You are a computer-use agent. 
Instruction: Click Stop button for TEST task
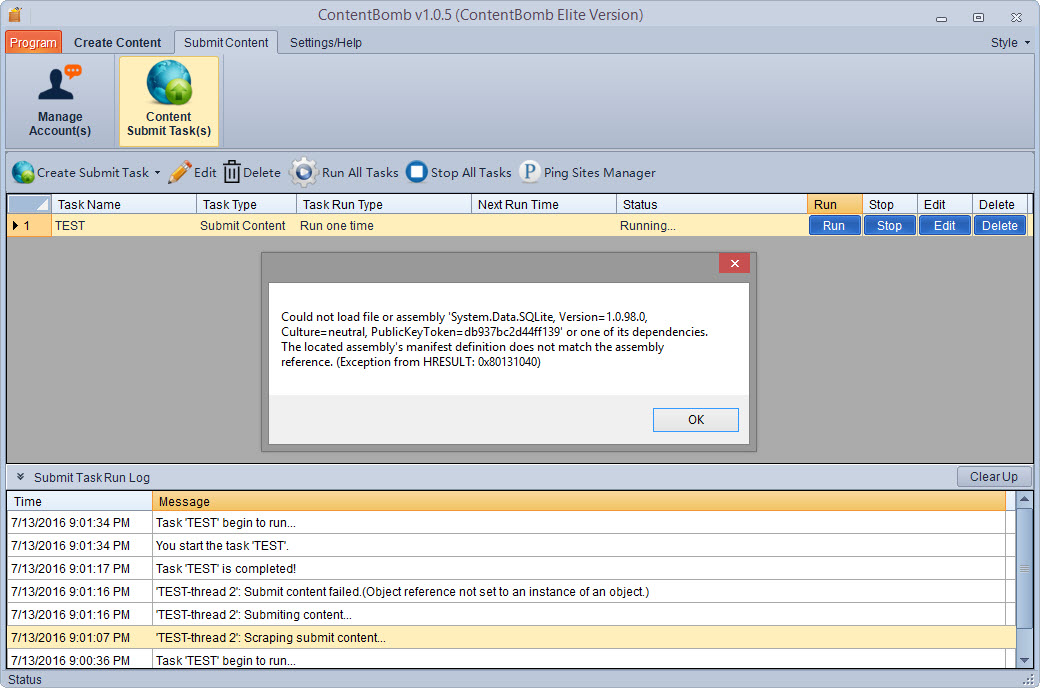(889, 226)
